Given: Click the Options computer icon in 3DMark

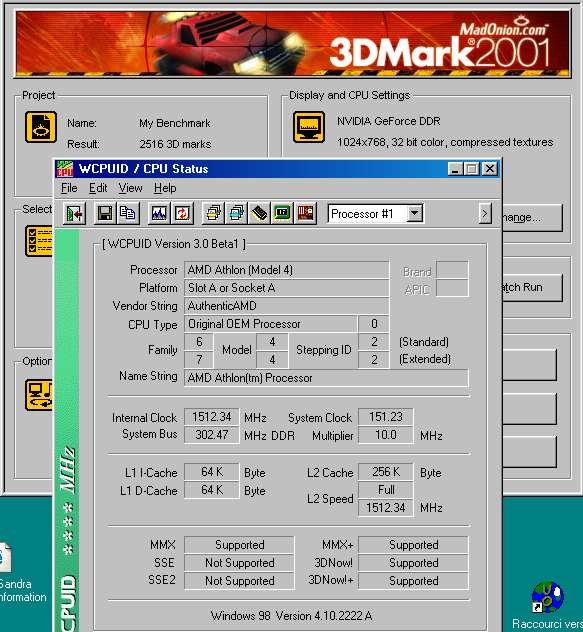Looking at the screenshot, I should tap(39, 395).
